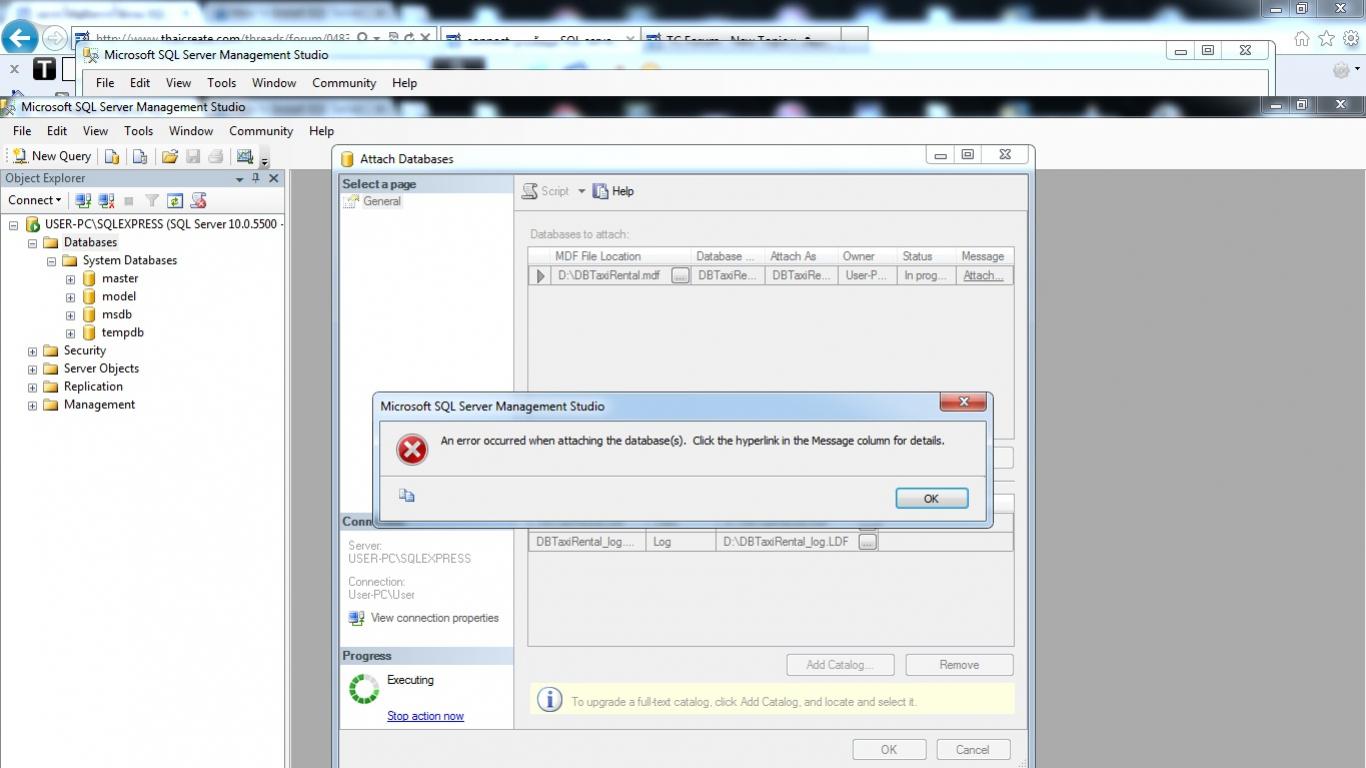Click the Filter funnel icon in Object Explorer
This screenshot has height=768, width=1366.
152,200
